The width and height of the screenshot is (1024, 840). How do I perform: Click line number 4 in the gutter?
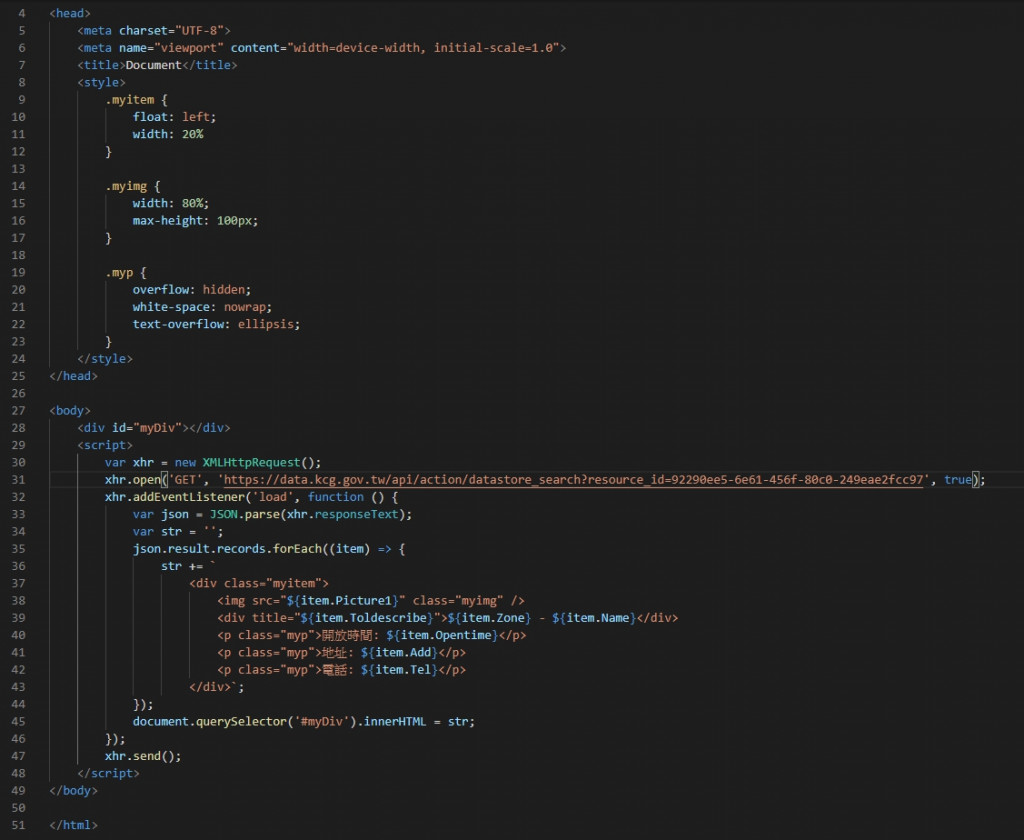22,13
